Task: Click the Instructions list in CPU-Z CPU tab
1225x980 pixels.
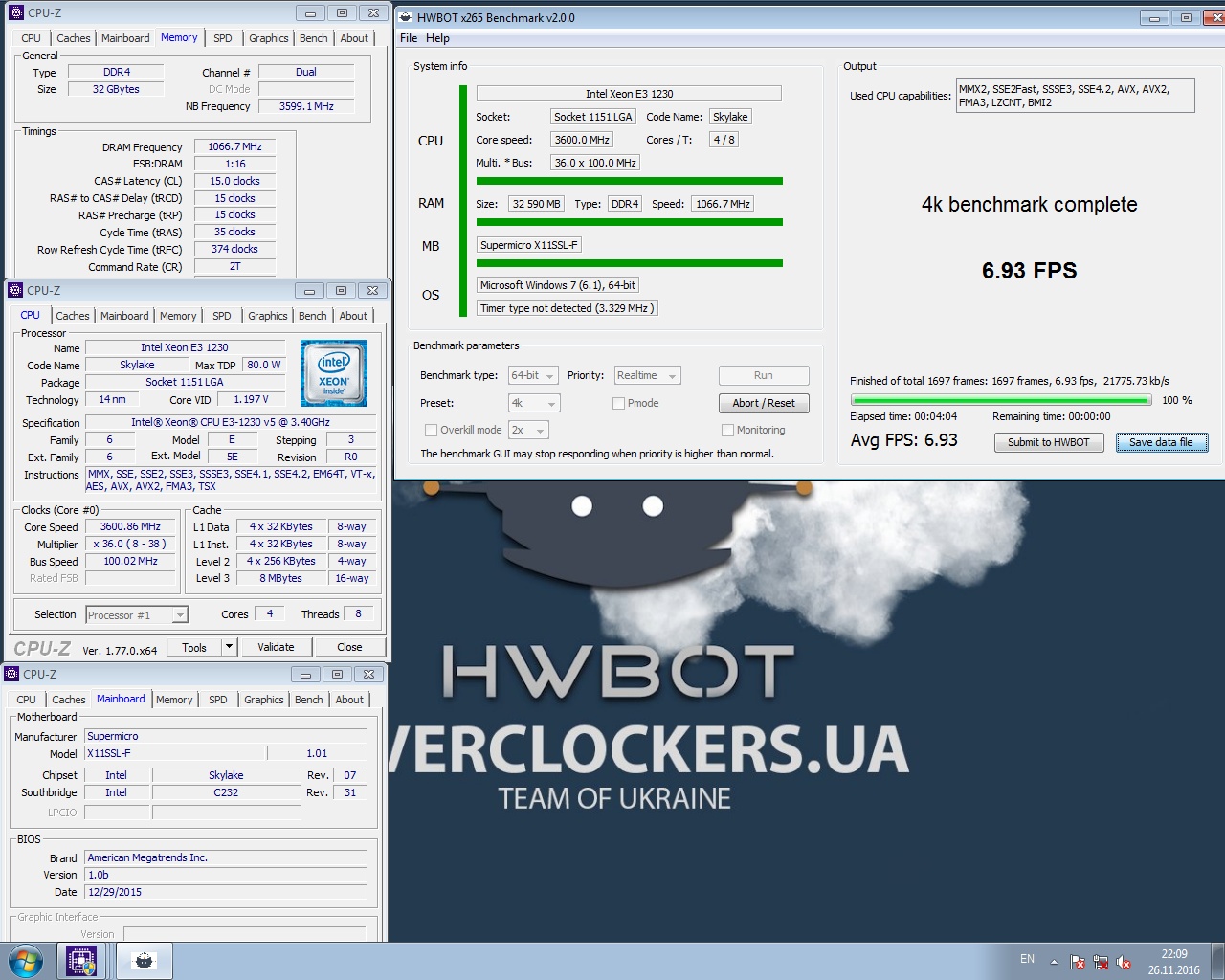Action: click(x=231, y=479)
